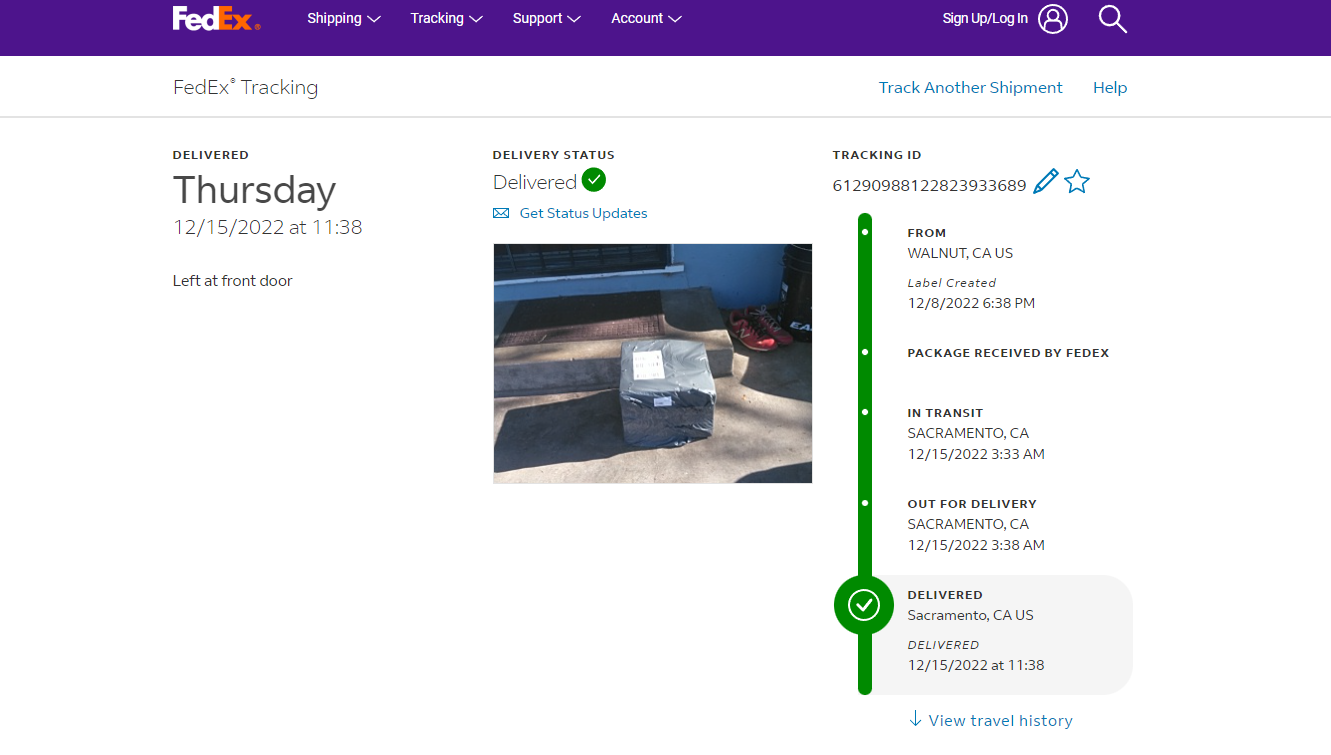Click Get Status Updates link
The image size is (1331, 755).
coord(583,213)
